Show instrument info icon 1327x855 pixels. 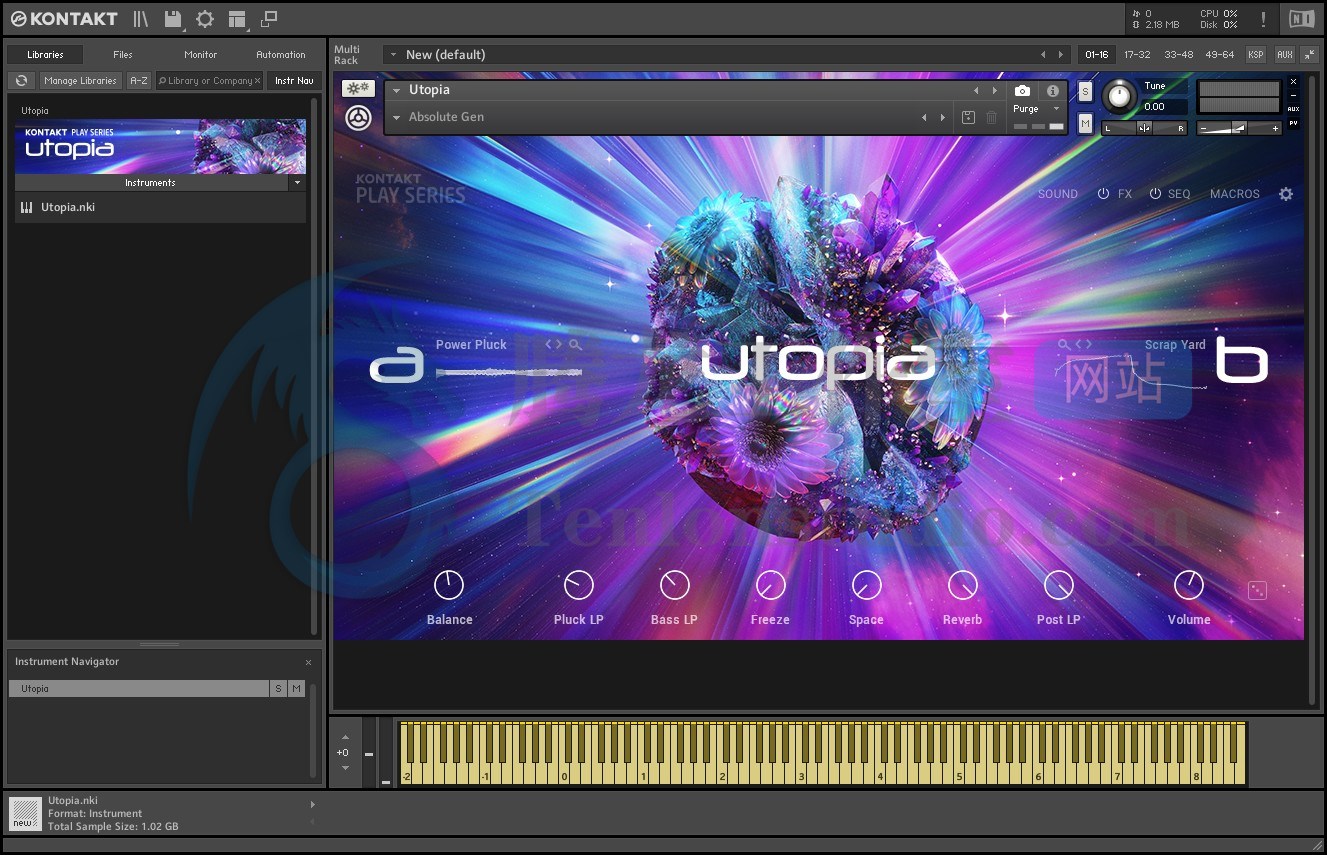[x=1052, y=91]
